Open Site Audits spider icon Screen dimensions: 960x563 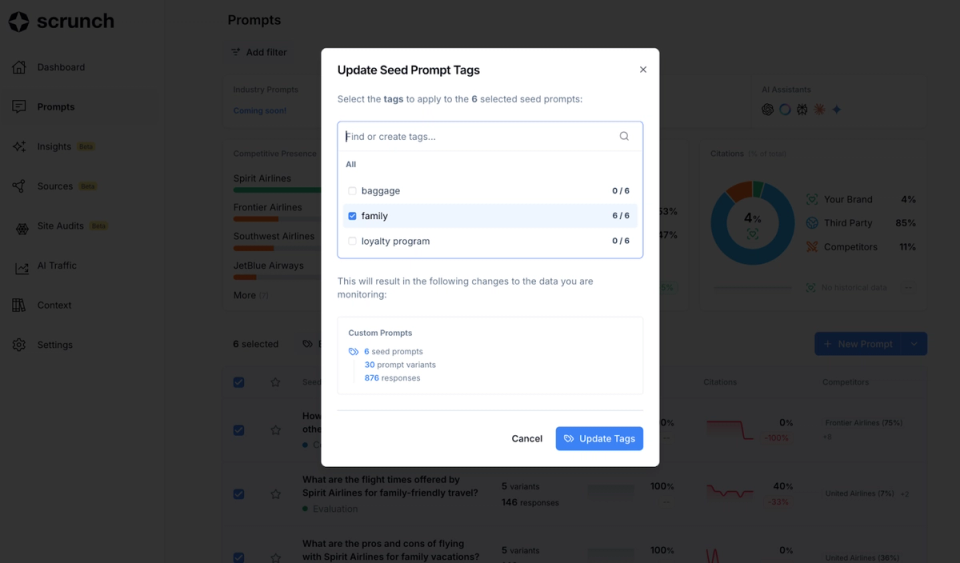(22, 229)
